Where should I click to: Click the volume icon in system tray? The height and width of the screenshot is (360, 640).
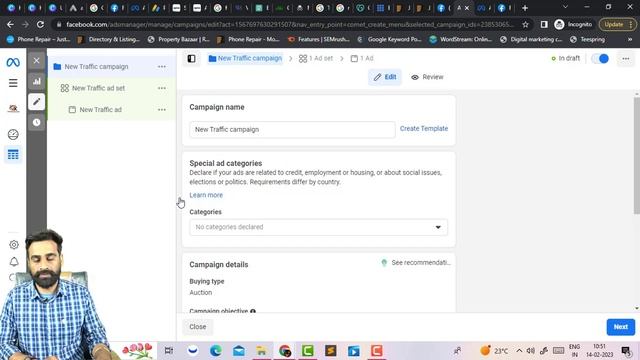pyautogui.click(x=531, y=351)
